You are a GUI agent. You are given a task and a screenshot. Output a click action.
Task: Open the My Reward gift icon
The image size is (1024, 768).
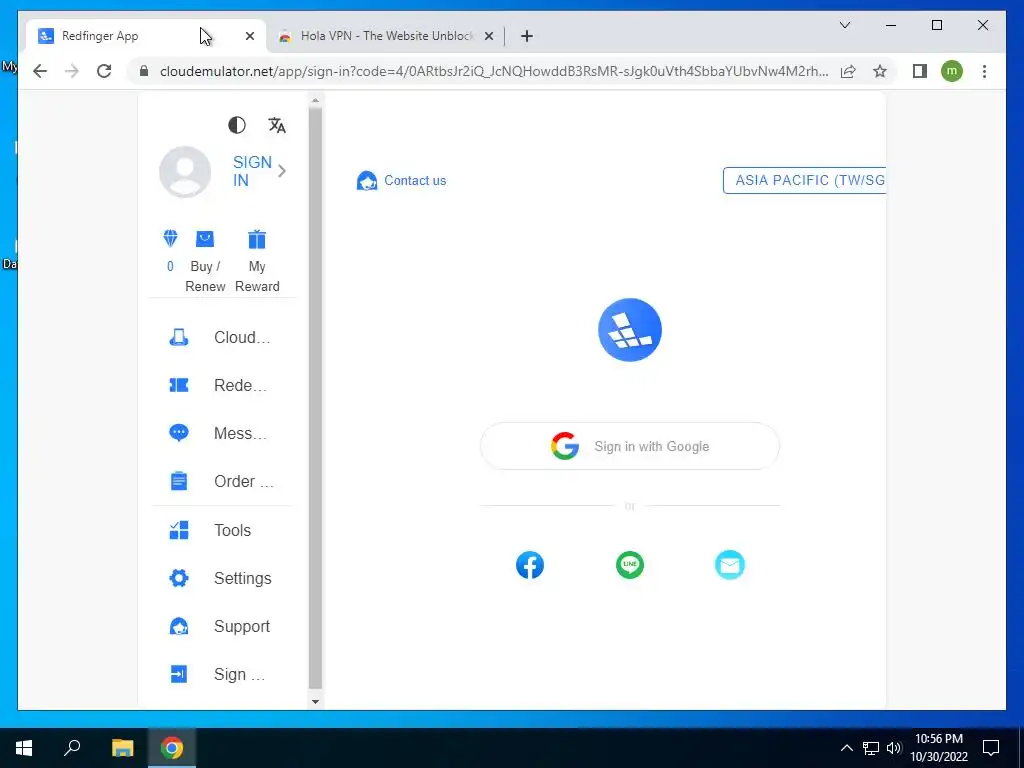257,239
